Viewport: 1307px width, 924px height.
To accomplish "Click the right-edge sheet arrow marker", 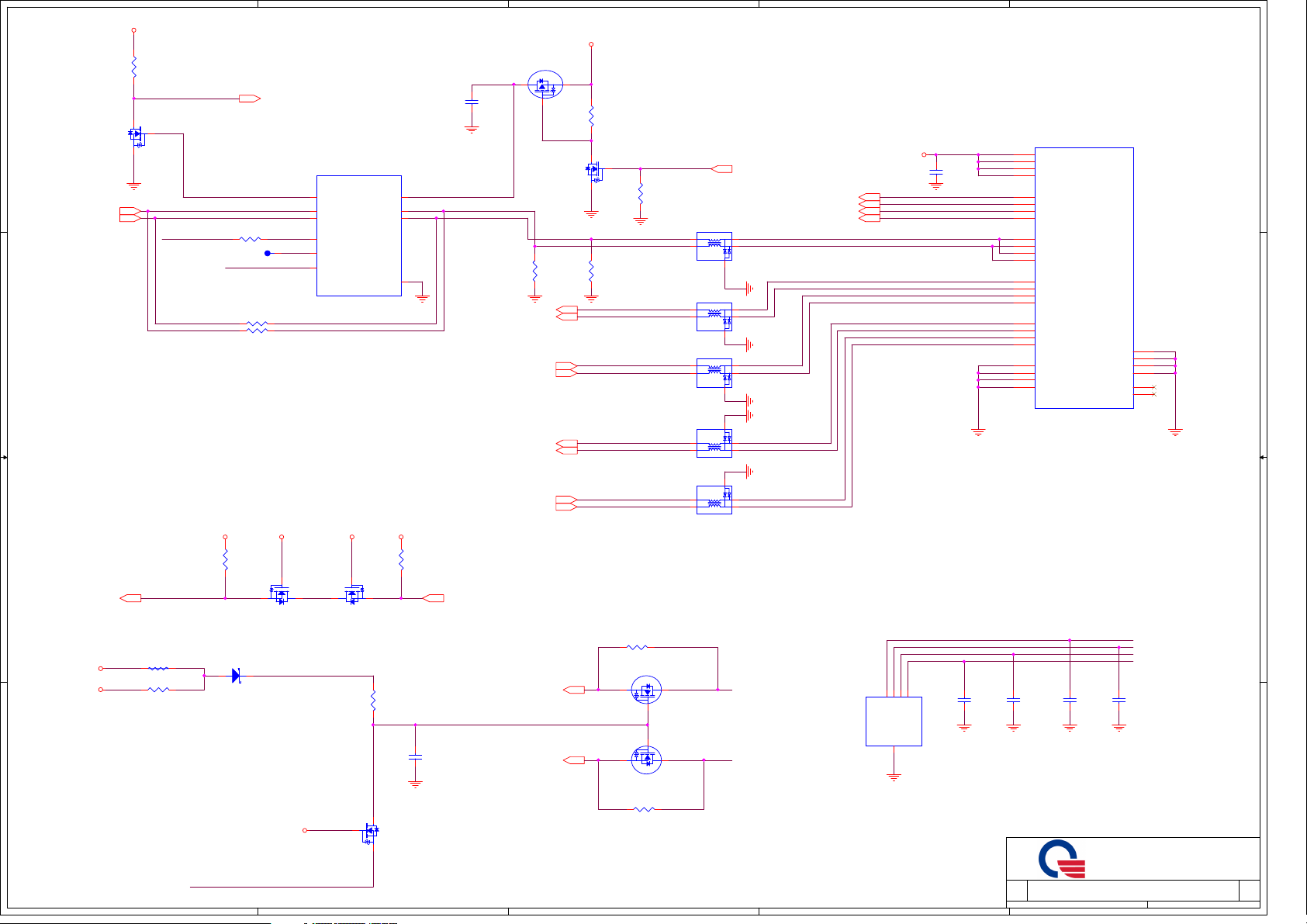I will pyautogui.click(x=1263, y=458).
